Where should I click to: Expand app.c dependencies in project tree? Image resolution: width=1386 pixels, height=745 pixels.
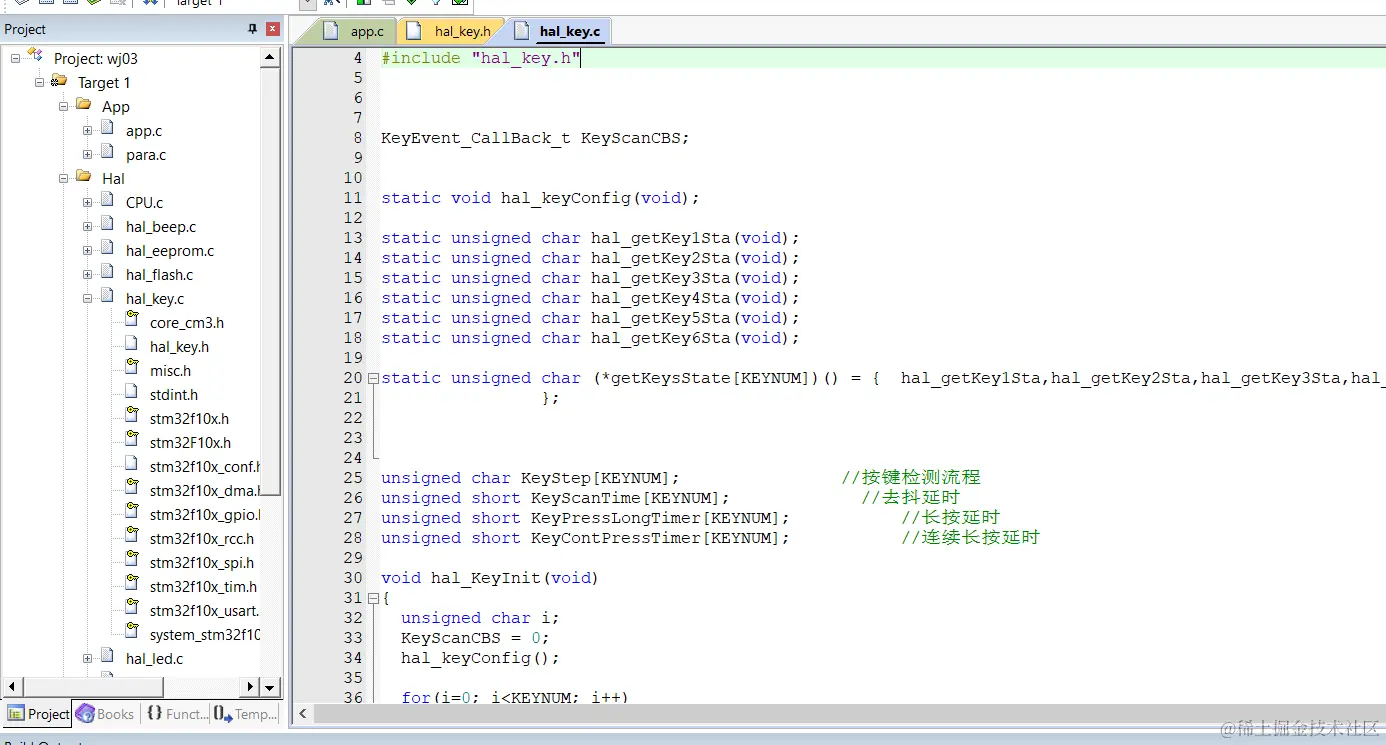[x=87, y=130]
